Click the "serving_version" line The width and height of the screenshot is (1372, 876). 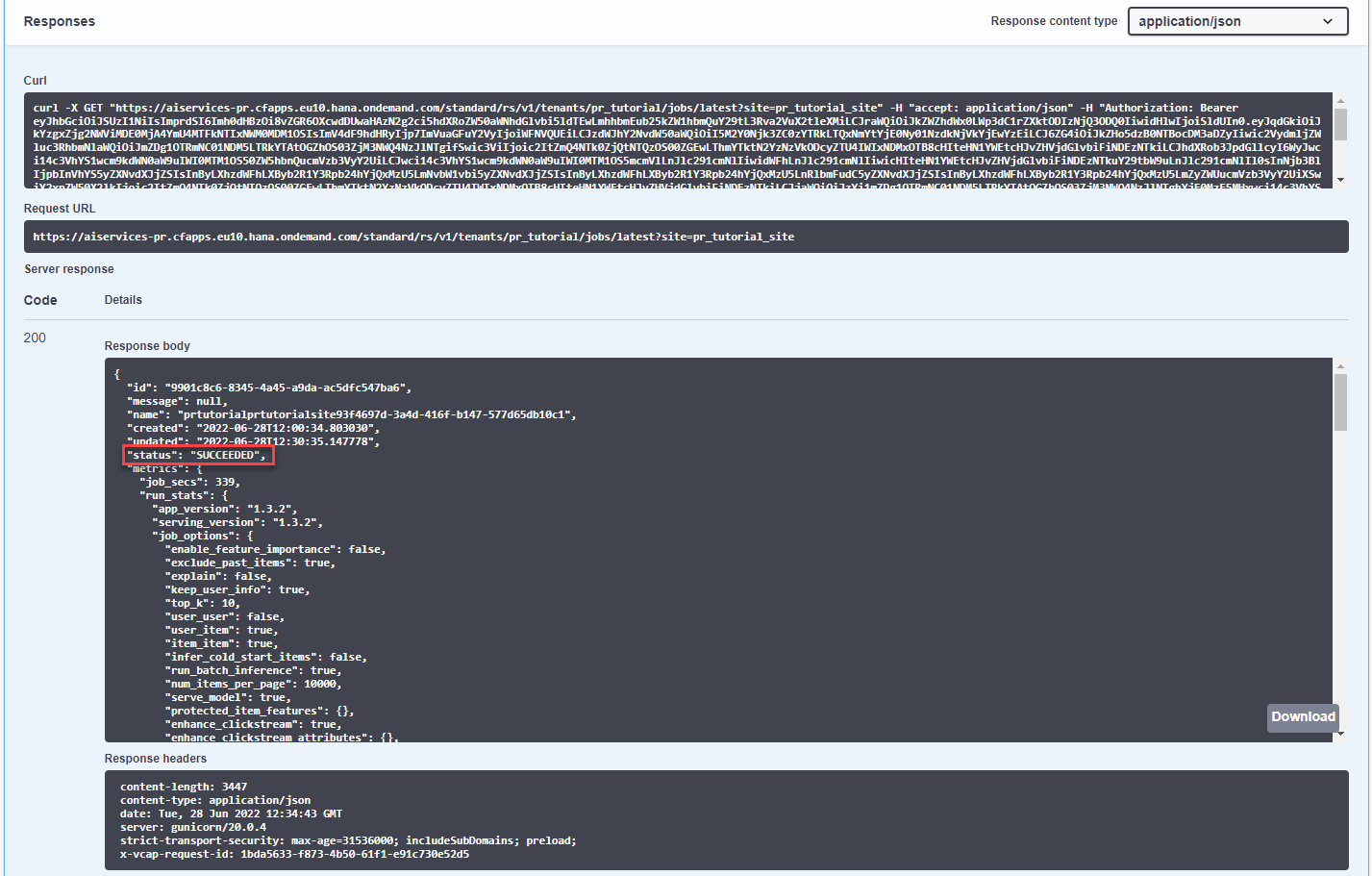(237, 522)
